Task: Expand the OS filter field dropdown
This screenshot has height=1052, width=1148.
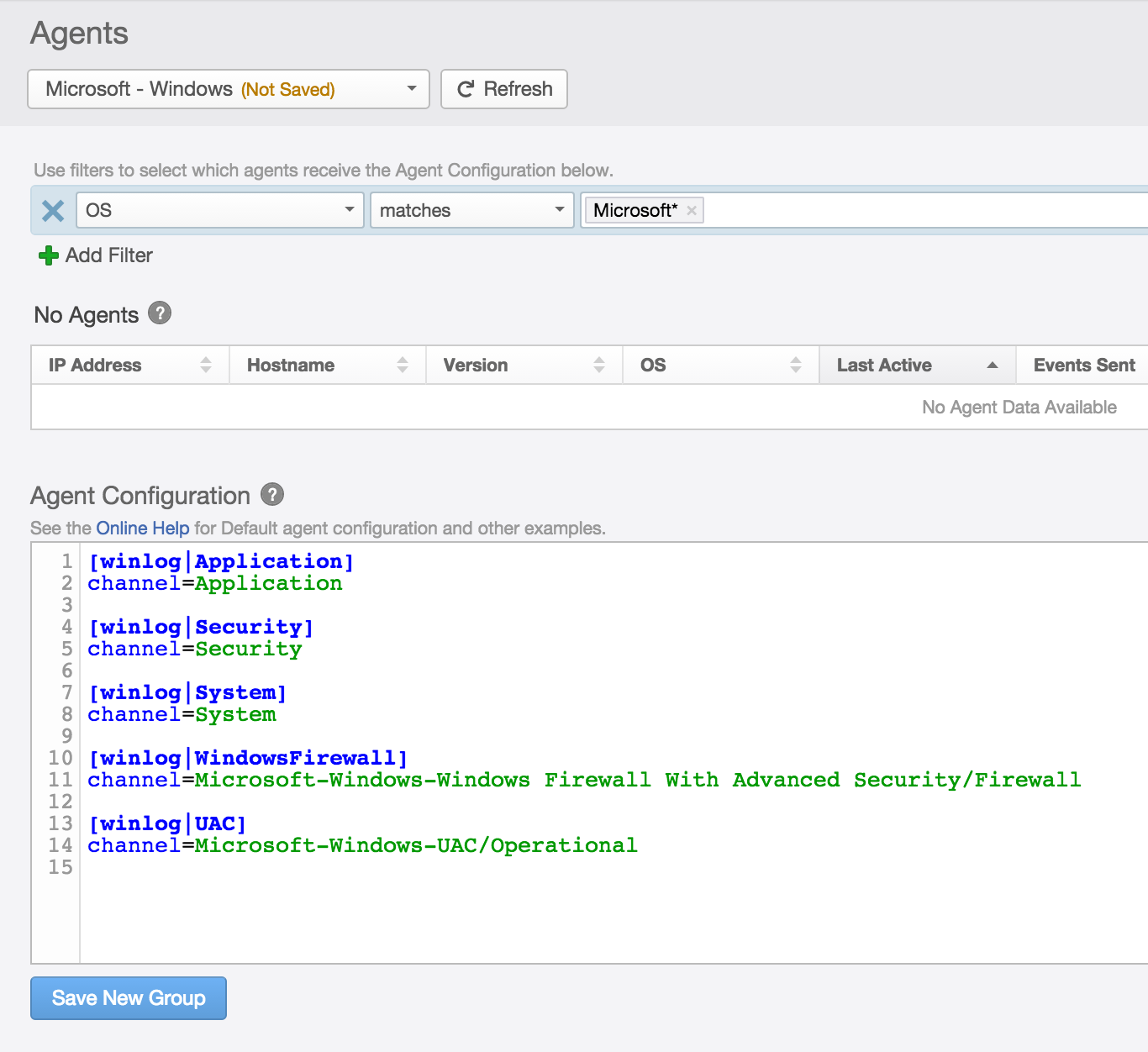Action: [x=220, y=210]
